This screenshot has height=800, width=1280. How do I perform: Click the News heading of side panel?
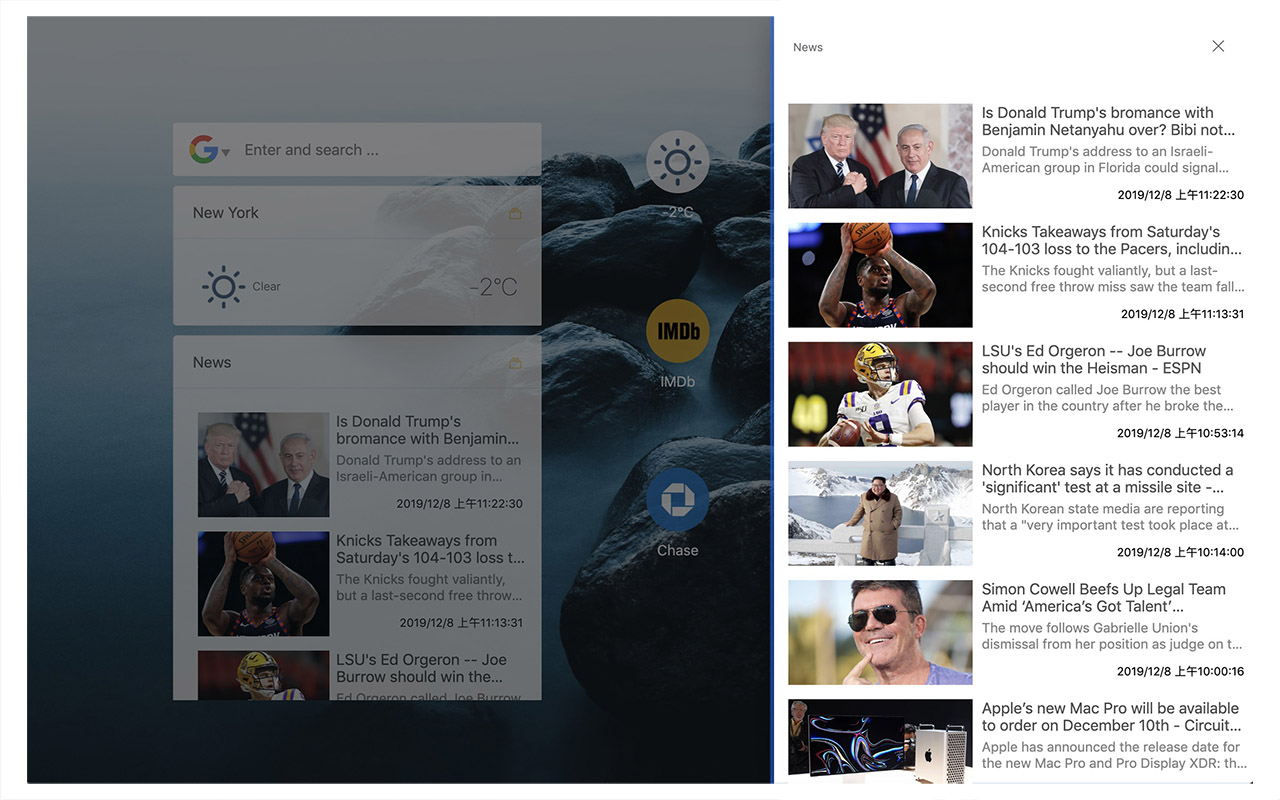808,47
